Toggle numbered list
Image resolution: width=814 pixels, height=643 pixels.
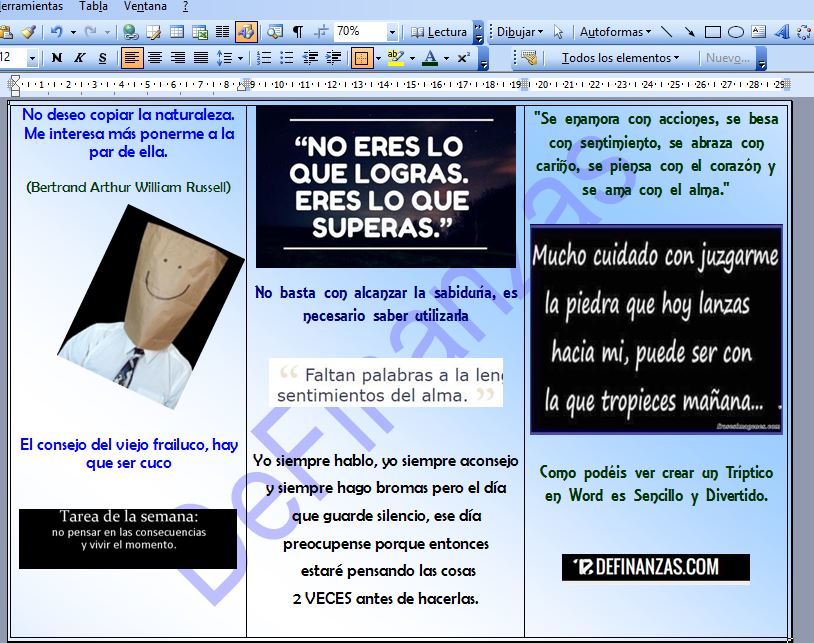click(x=264, y=58)
